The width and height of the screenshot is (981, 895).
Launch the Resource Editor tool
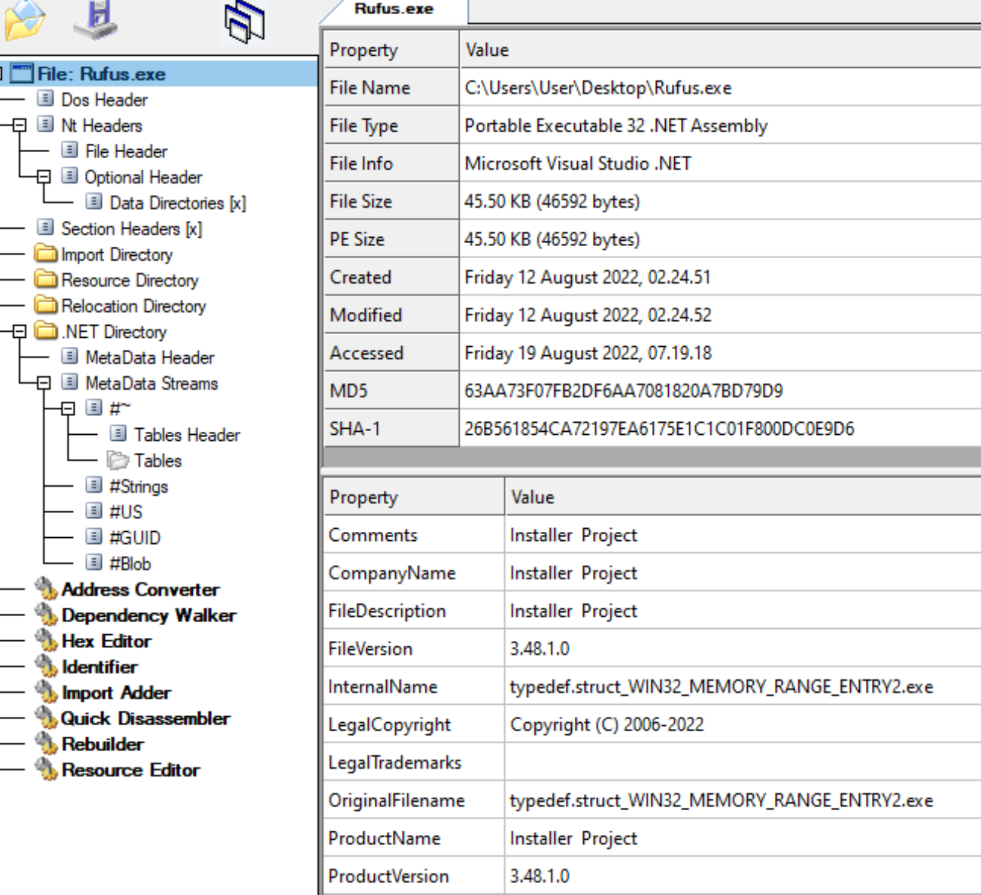click(x=130, y=770)
